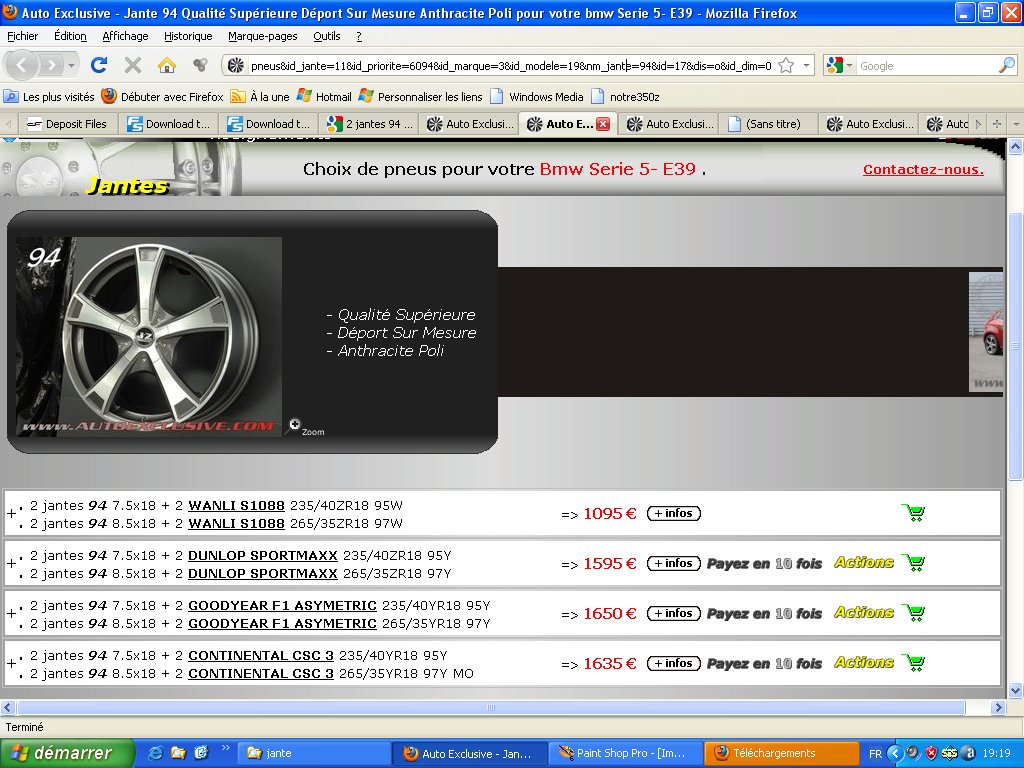Open the URL bar history dropdown
Screen dimensions: 1024x768
(807, 65)
